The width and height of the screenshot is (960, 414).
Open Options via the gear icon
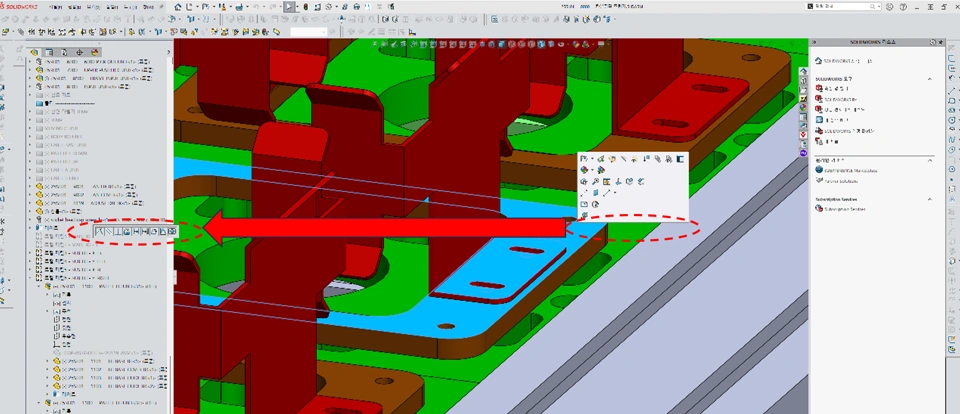point(328,6)
